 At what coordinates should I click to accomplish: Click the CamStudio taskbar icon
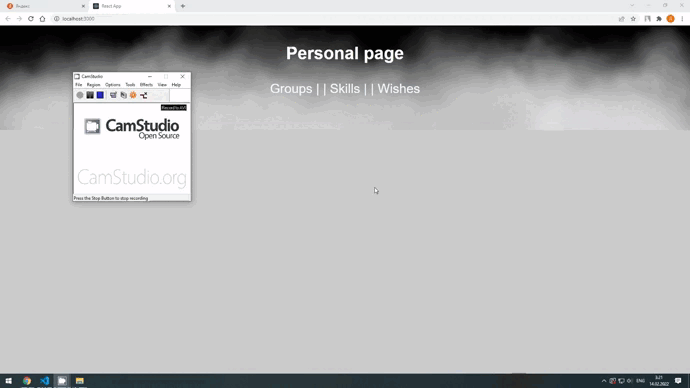pyautogui.click(x=62, y=381)
